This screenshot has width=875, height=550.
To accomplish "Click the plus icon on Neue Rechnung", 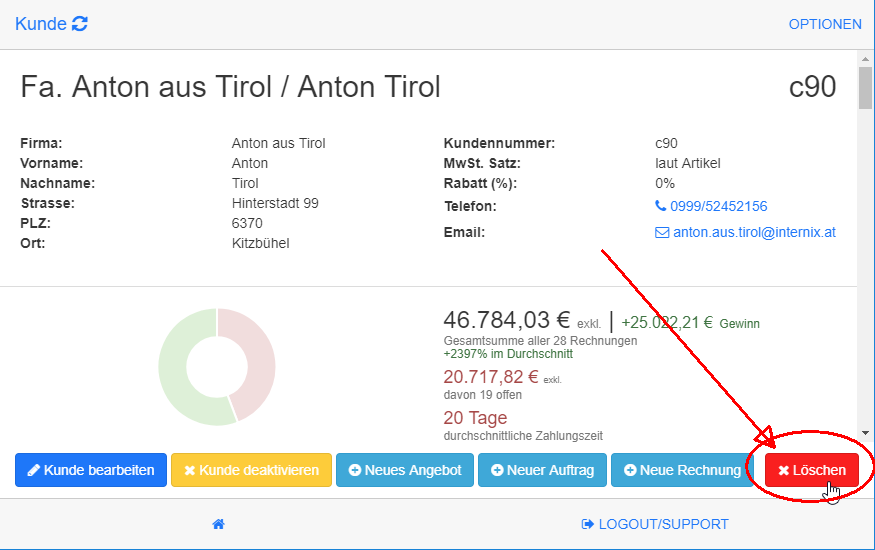I will coord(630,470).
